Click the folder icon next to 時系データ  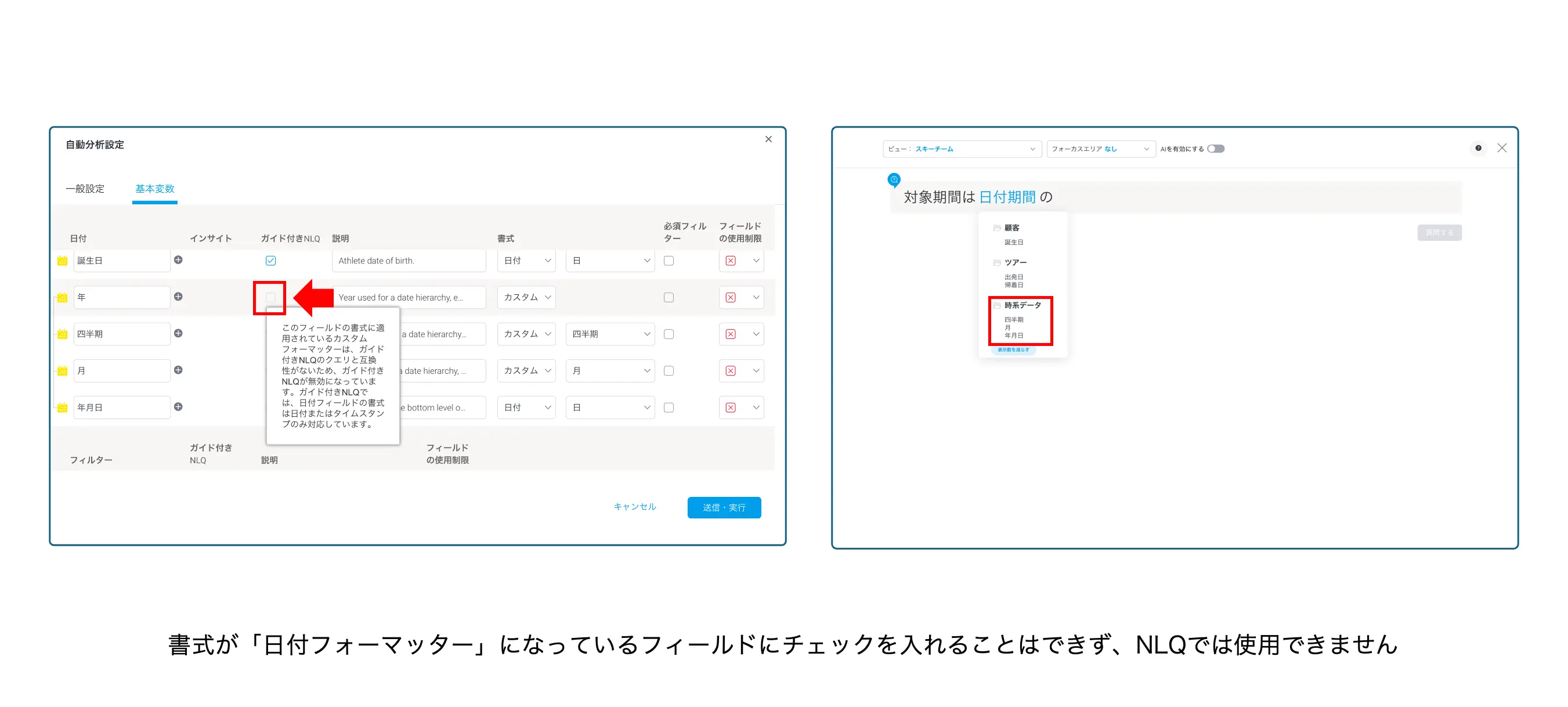pos(997,306)
